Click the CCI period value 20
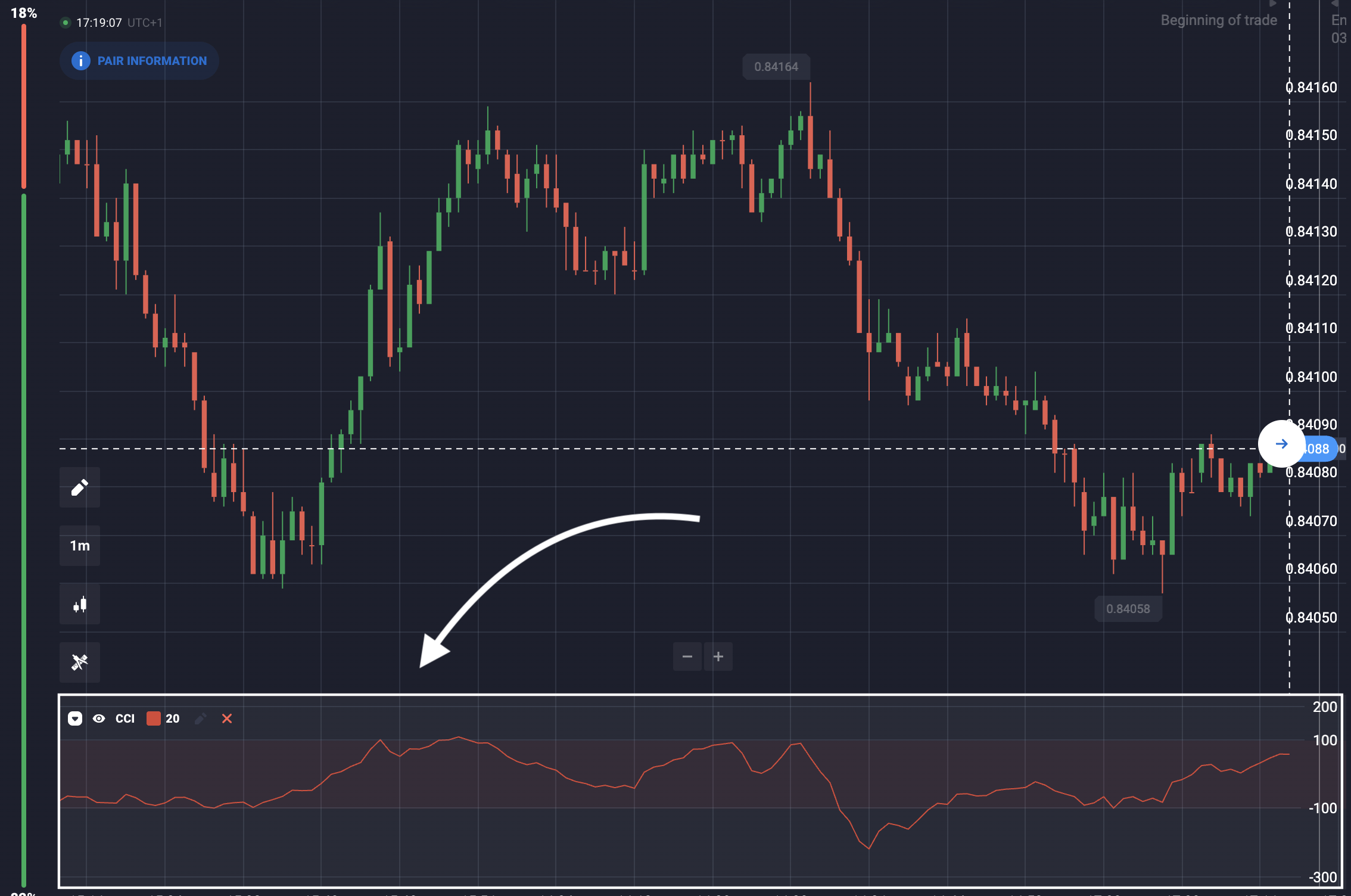 click(173, 718)
